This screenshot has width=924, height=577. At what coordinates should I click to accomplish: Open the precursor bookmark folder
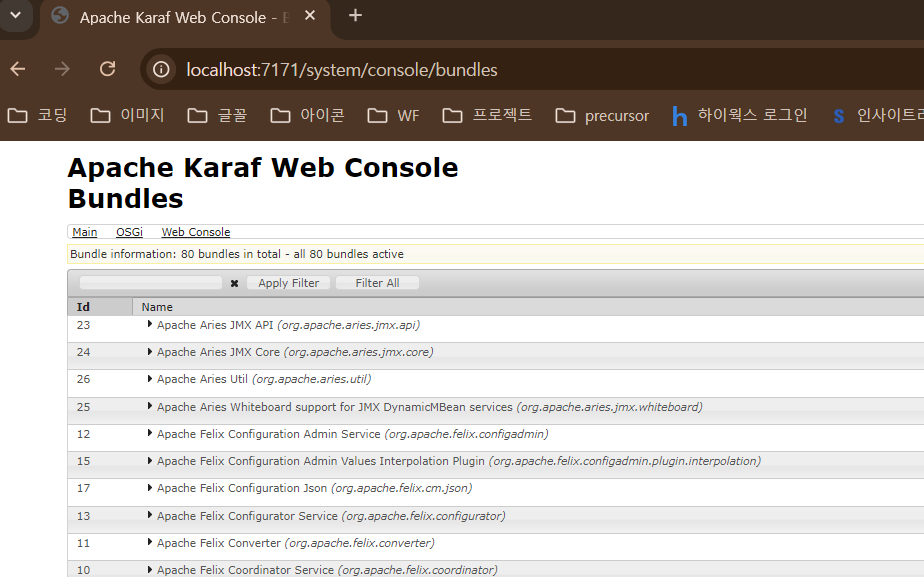[602, 116]
